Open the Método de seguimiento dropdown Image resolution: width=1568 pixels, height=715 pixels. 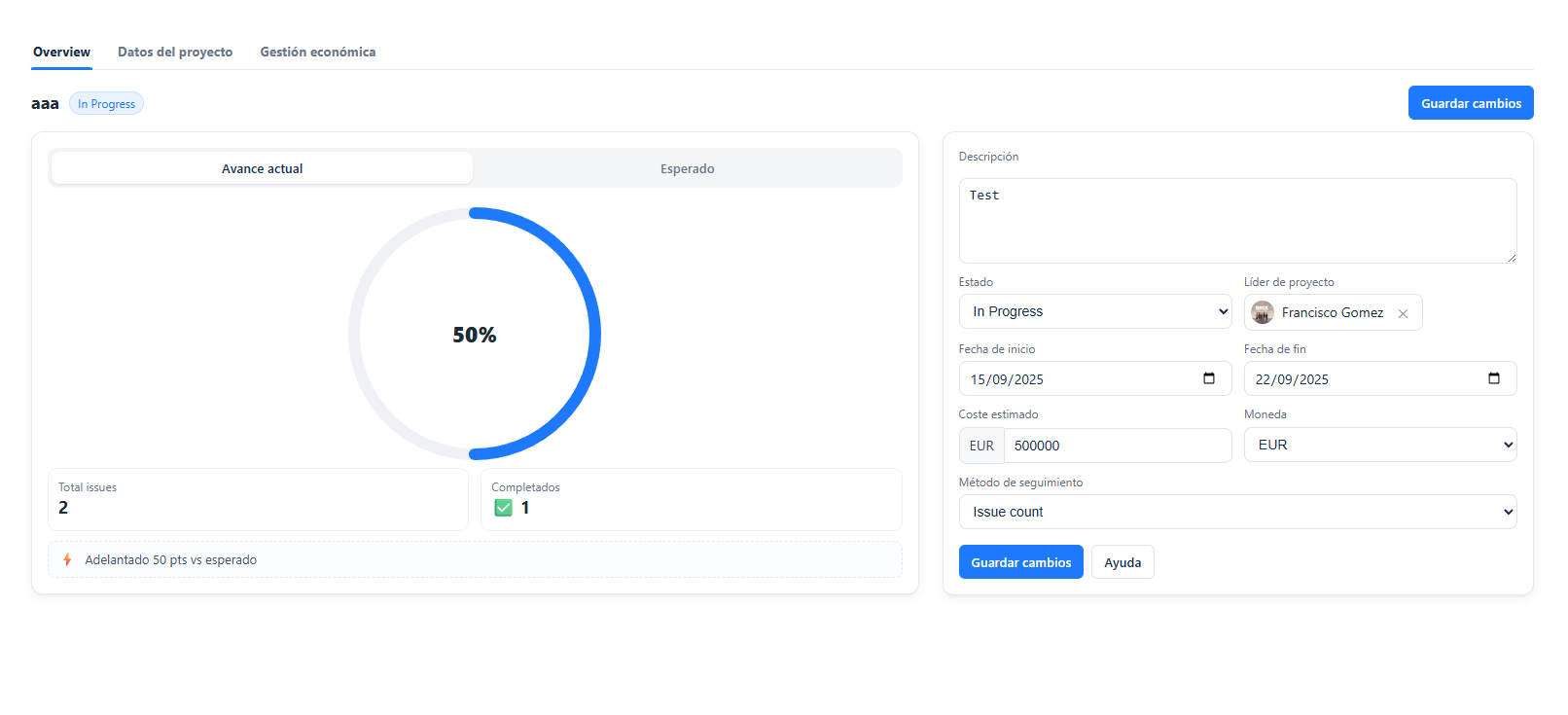click(x=1237, y=512)
